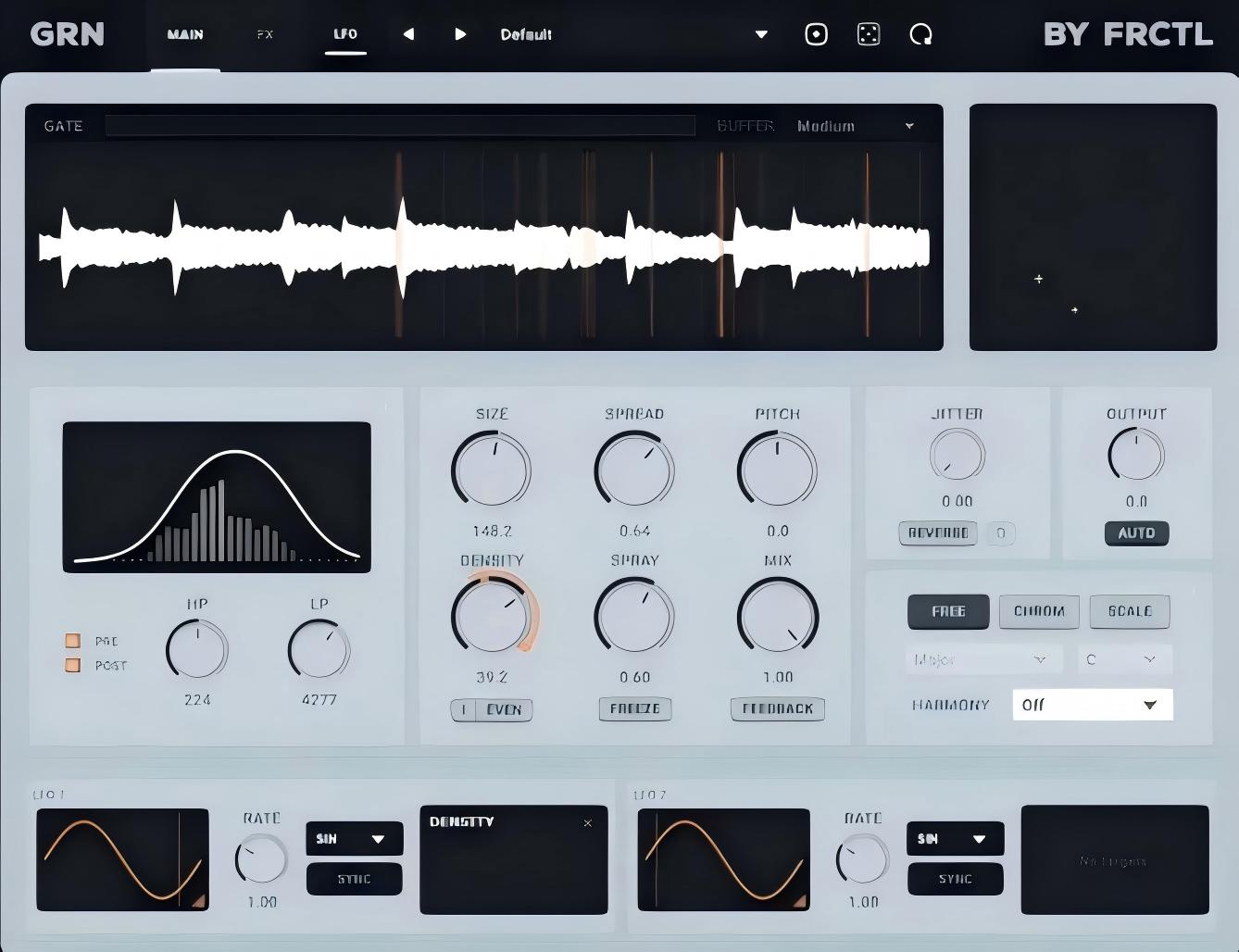1239x952 pixels.
Task: Click the previous preset arrow
Action: 408,34
